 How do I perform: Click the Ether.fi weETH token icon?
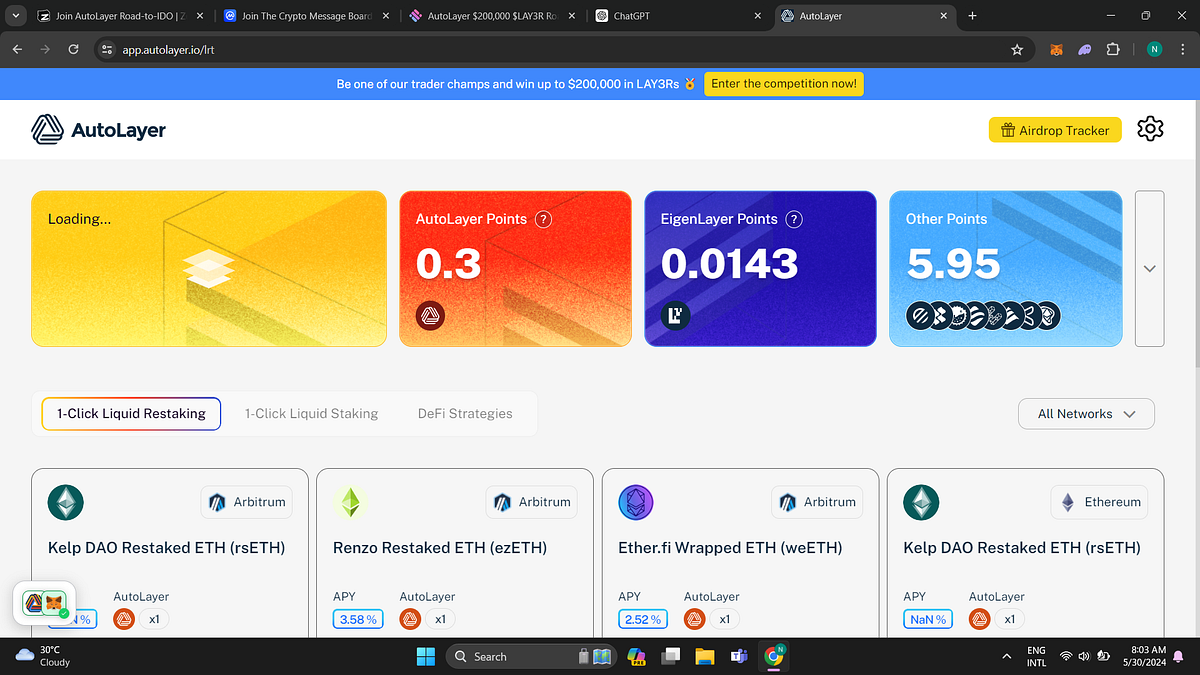tap(636, 502)
